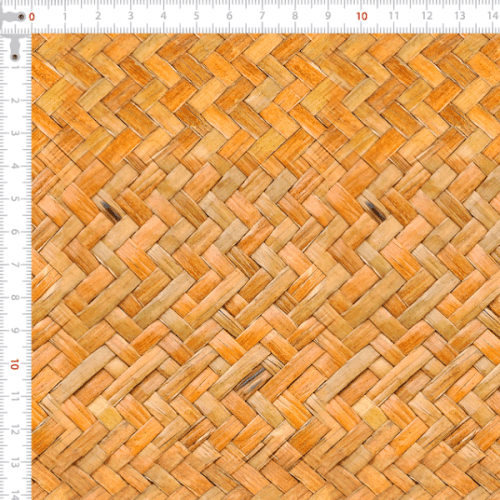
Task: Click the number 14 on top ruler
Action: 493,16
